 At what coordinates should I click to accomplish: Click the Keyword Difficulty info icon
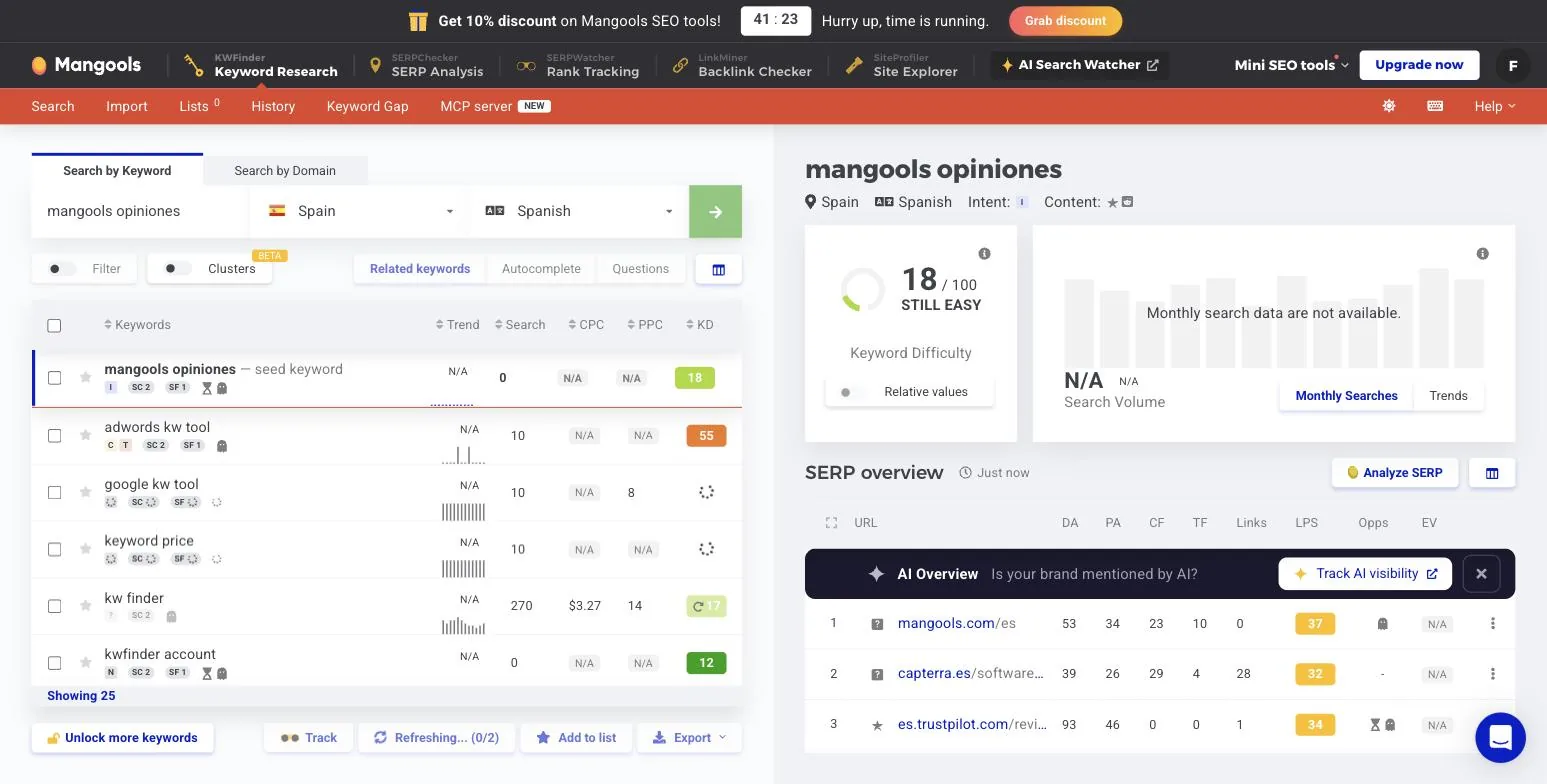985,254
